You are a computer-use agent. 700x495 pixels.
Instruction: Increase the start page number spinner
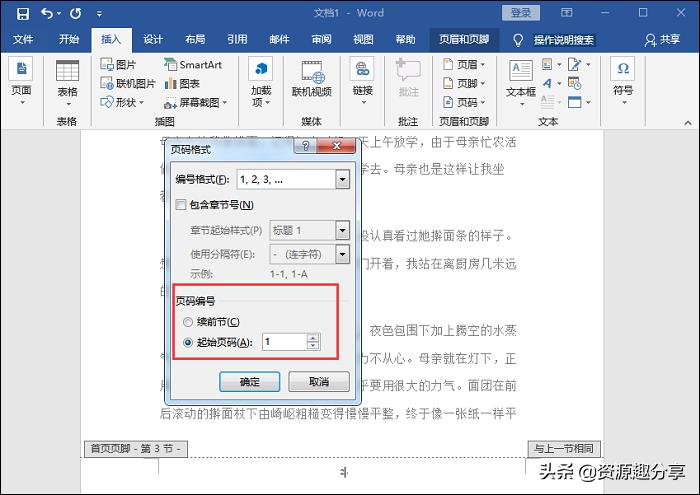[x=313, y=338]
